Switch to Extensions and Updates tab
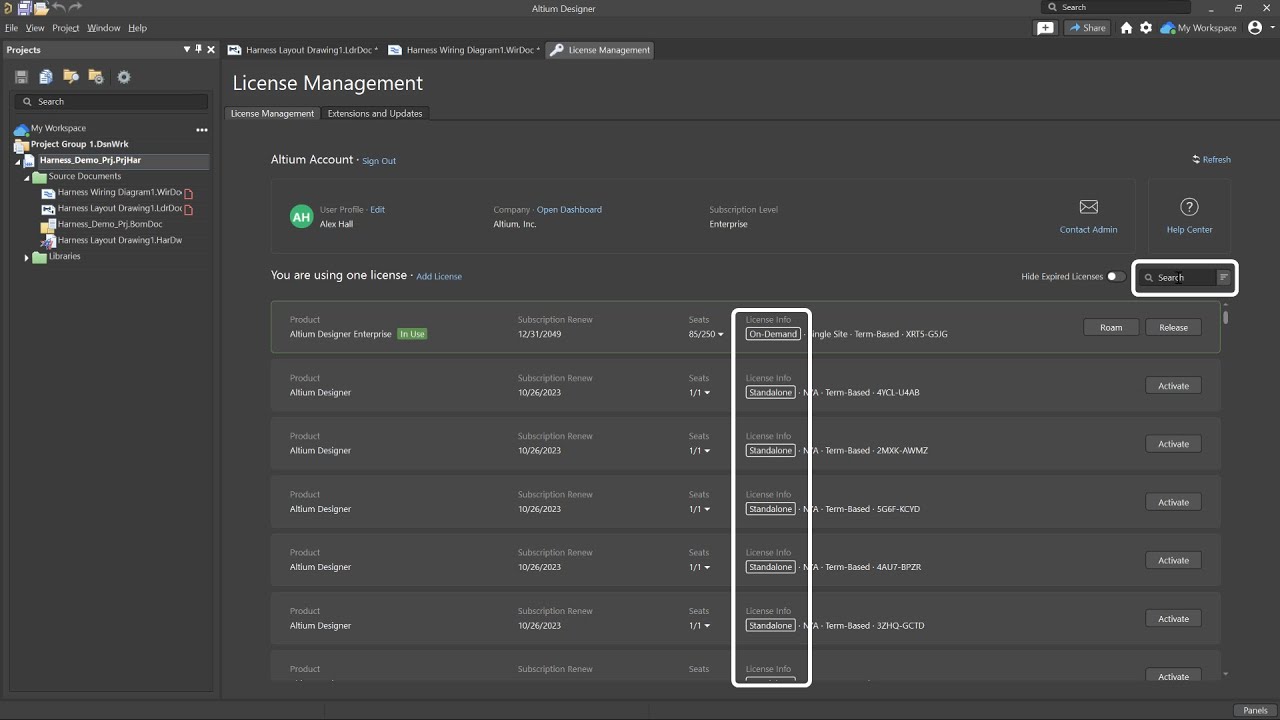This screenshot has width=1280, height=720. click(375, 114)
